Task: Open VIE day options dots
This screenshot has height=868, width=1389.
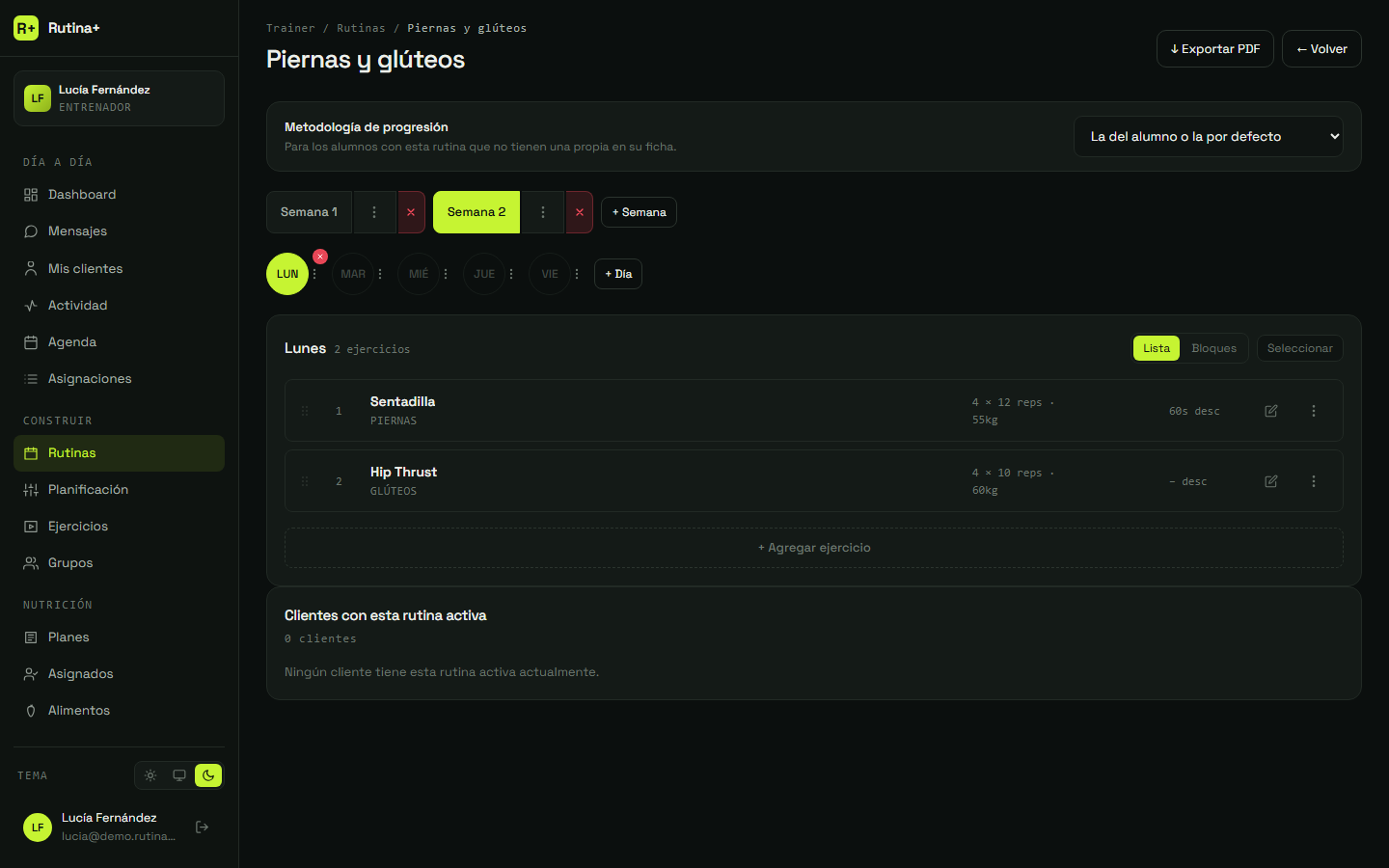Action: pos(577,274)
